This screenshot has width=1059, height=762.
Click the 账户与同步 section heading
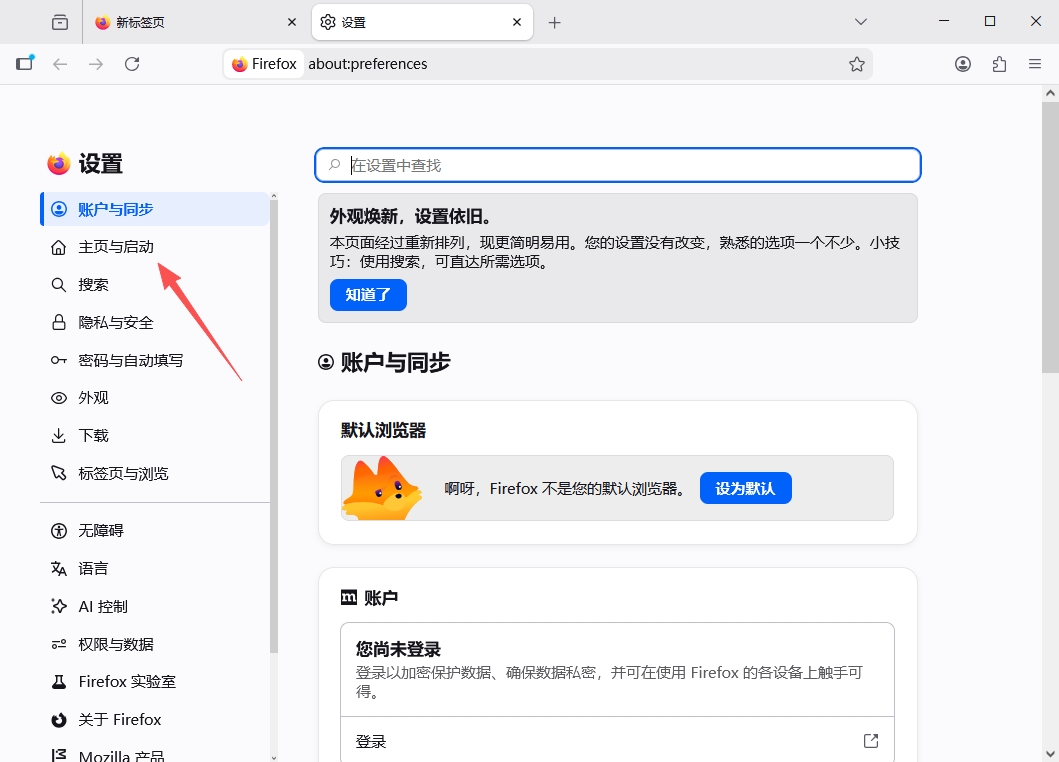395,362
